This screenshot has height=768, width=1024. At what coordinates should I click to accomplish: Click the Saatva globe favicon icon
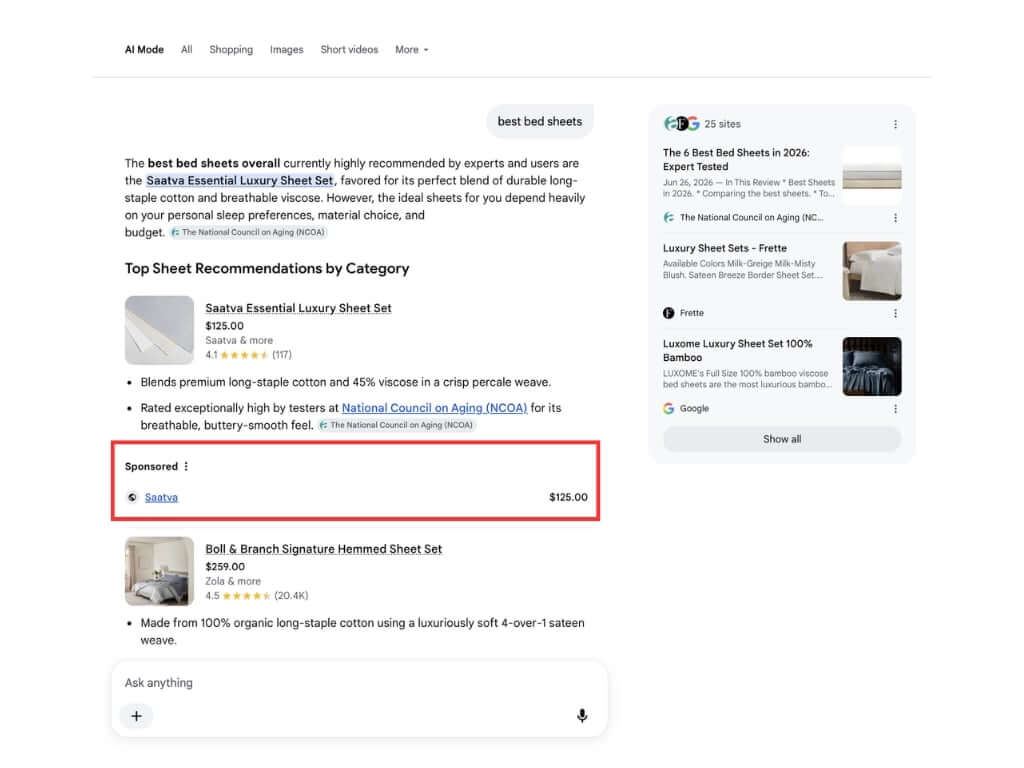point(132,498)
